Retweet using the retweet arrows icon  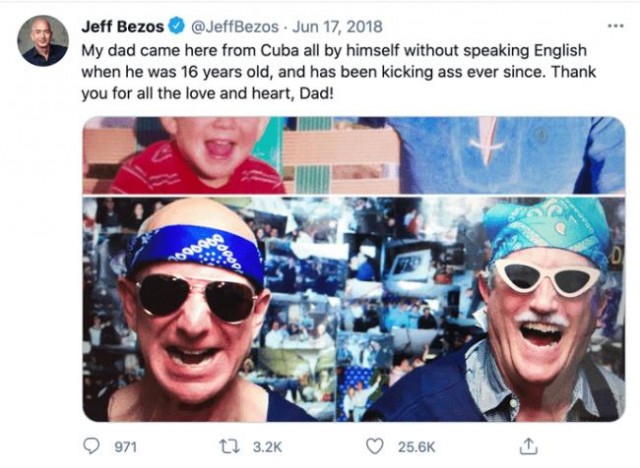(227, 446)
